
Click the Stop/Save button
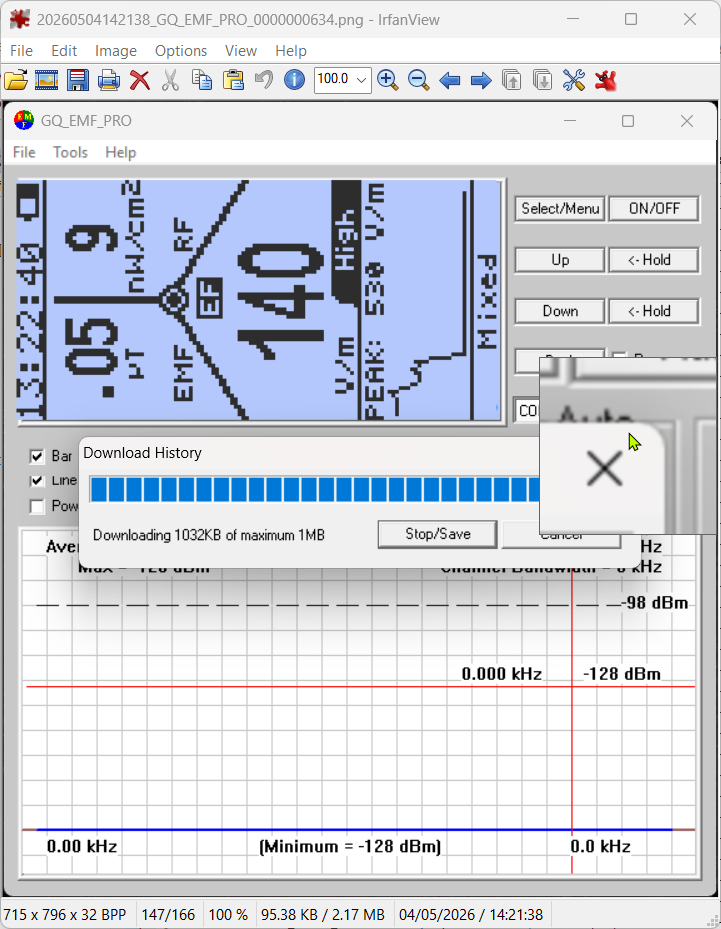click(437, 534)
